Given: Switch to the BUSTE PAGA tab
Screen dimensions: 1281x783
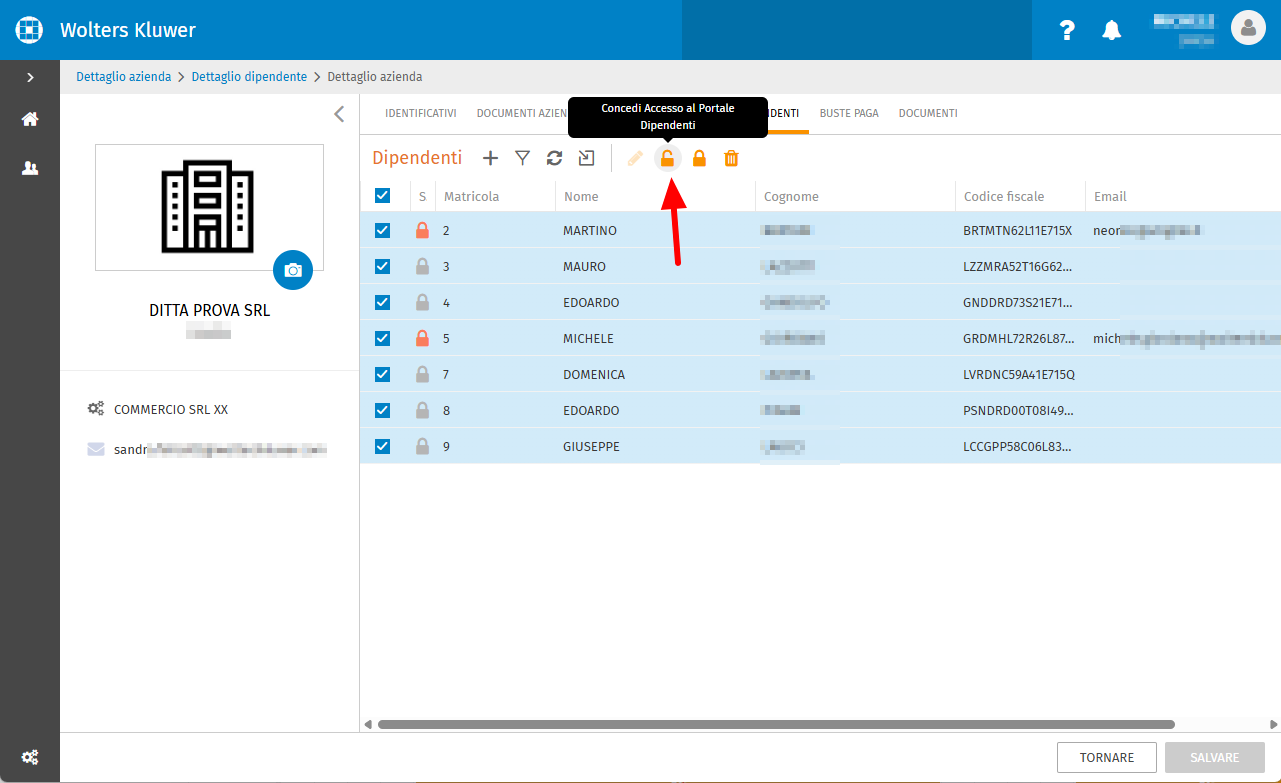Looking at the screenshot, I should coord(849,113).
